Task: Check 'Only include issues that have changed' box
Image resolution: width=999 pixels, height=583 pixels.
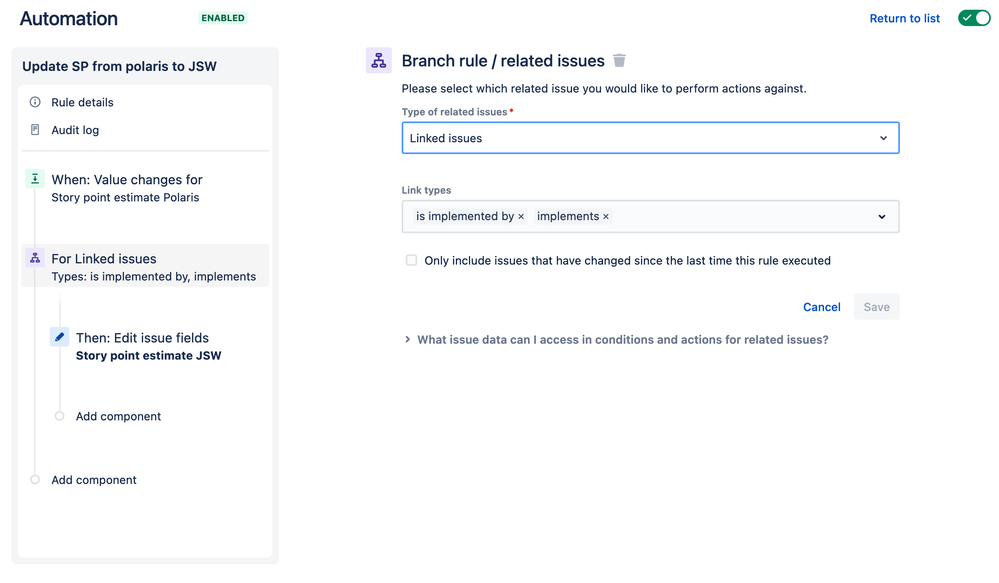Action: coord(411,260)
